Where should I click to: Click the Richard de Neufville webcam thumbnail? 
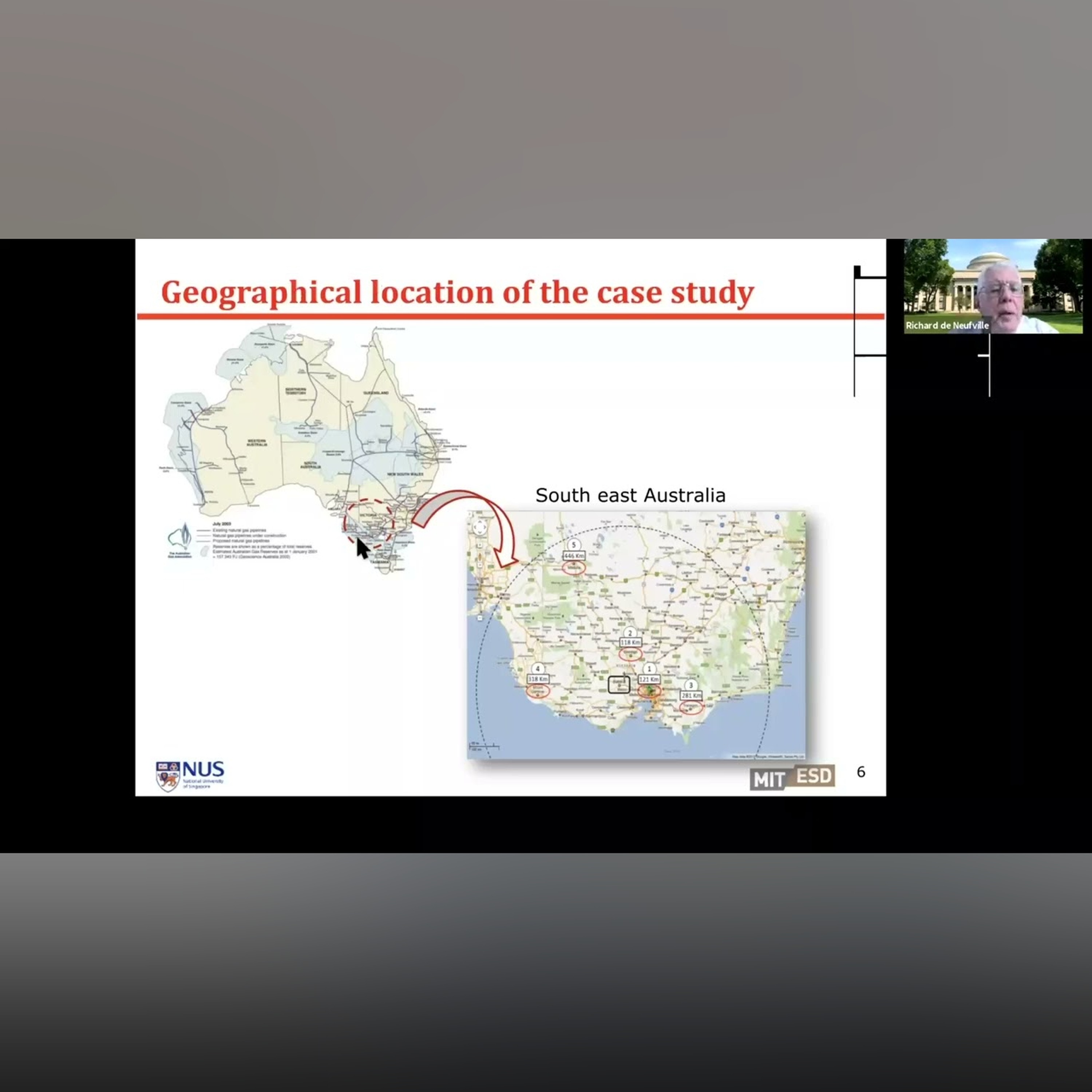click(x=993, y=286)
